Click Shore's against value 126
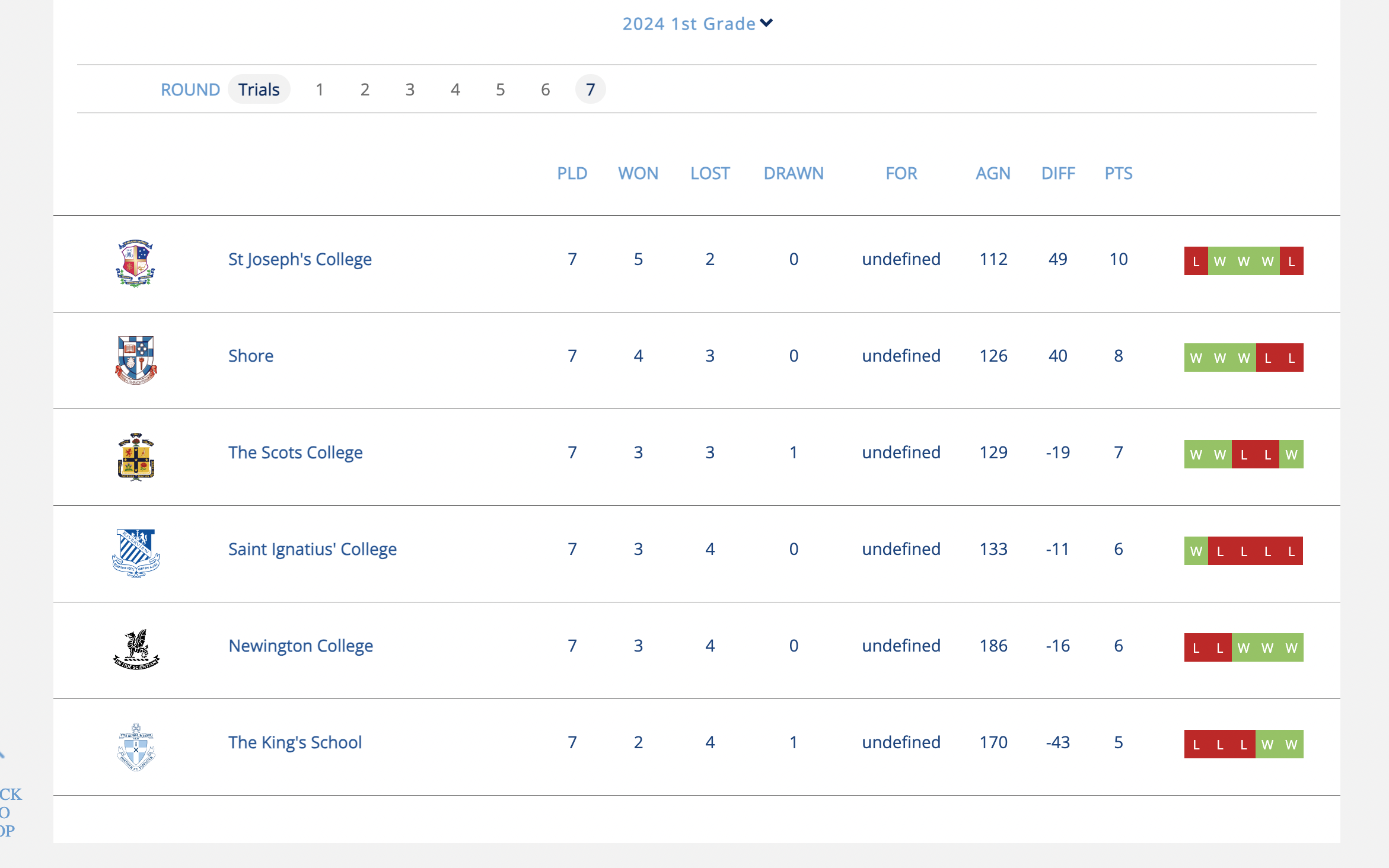Viewport: 1389px width, 868px height. pos(993,356)
